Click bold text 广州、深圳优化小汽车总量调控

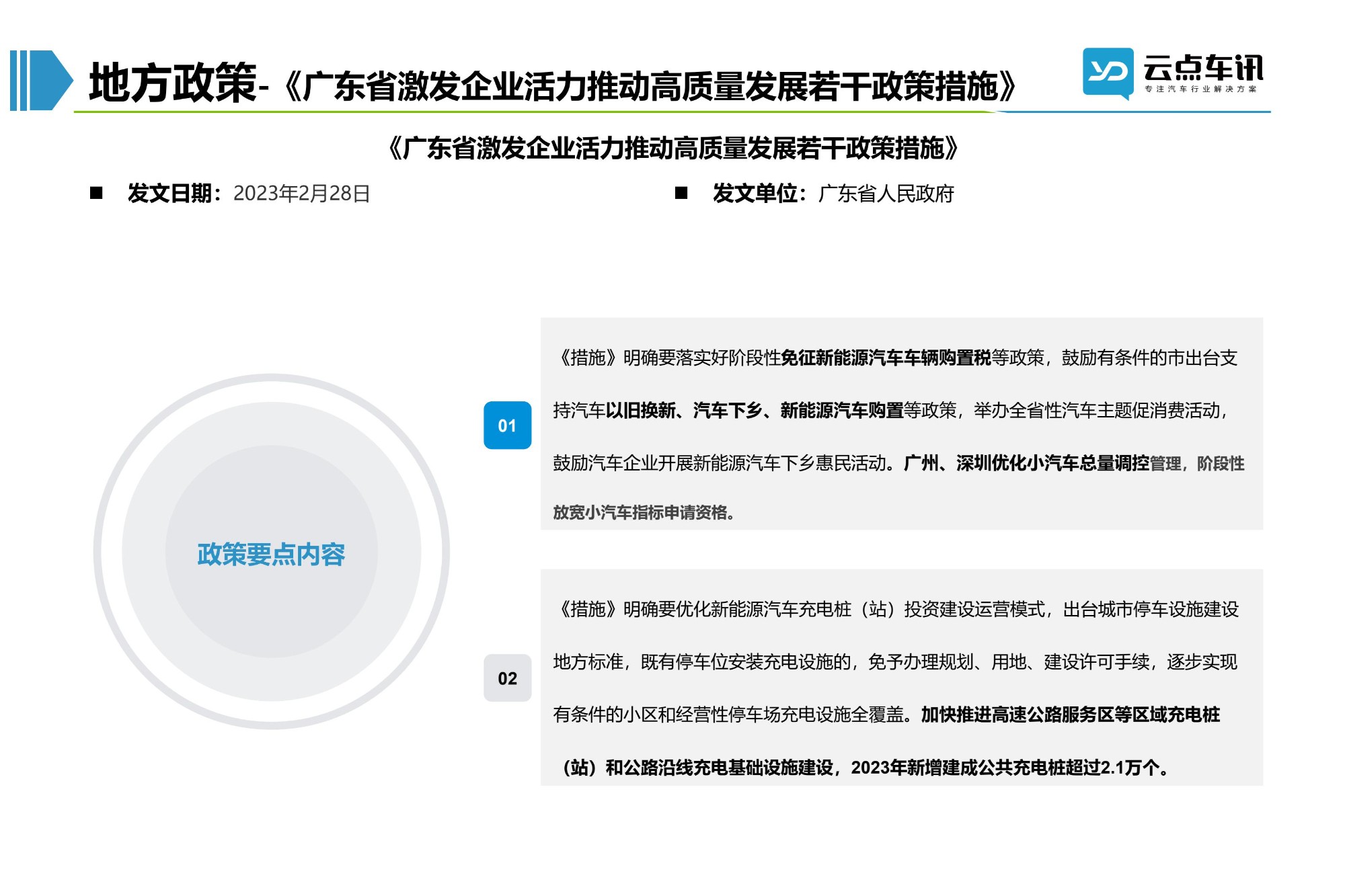click(x=1027, y=463)
